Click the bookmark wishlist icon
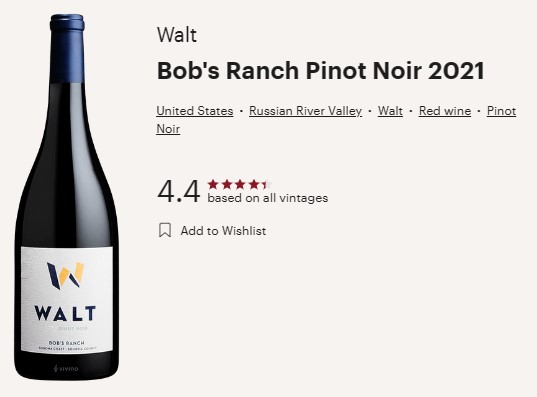 (x=165, y=230)
